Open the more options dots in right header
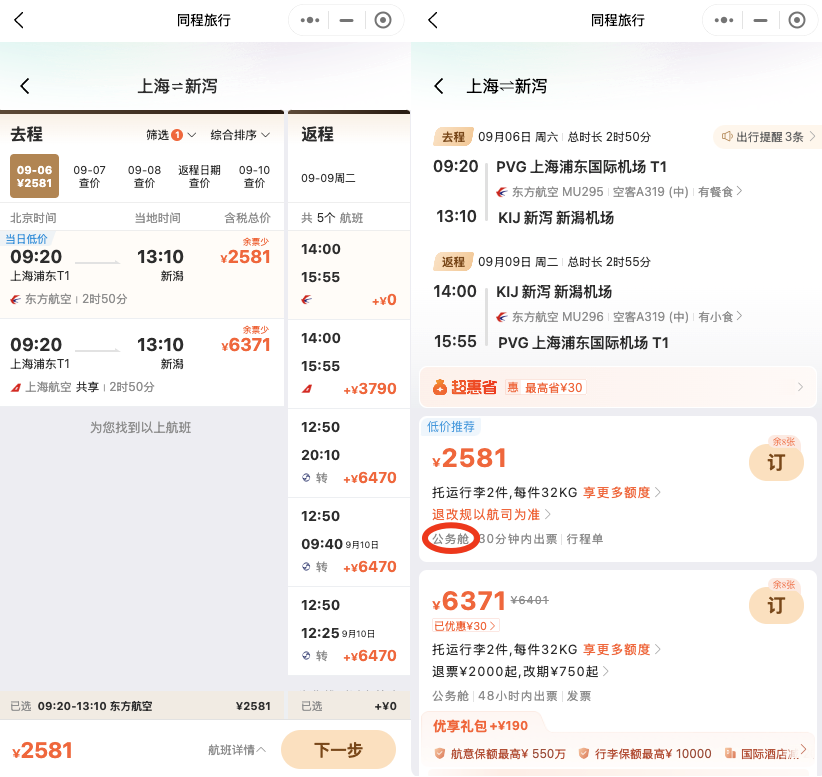Viewport: 822px width, 777px height. coord(723,20)
